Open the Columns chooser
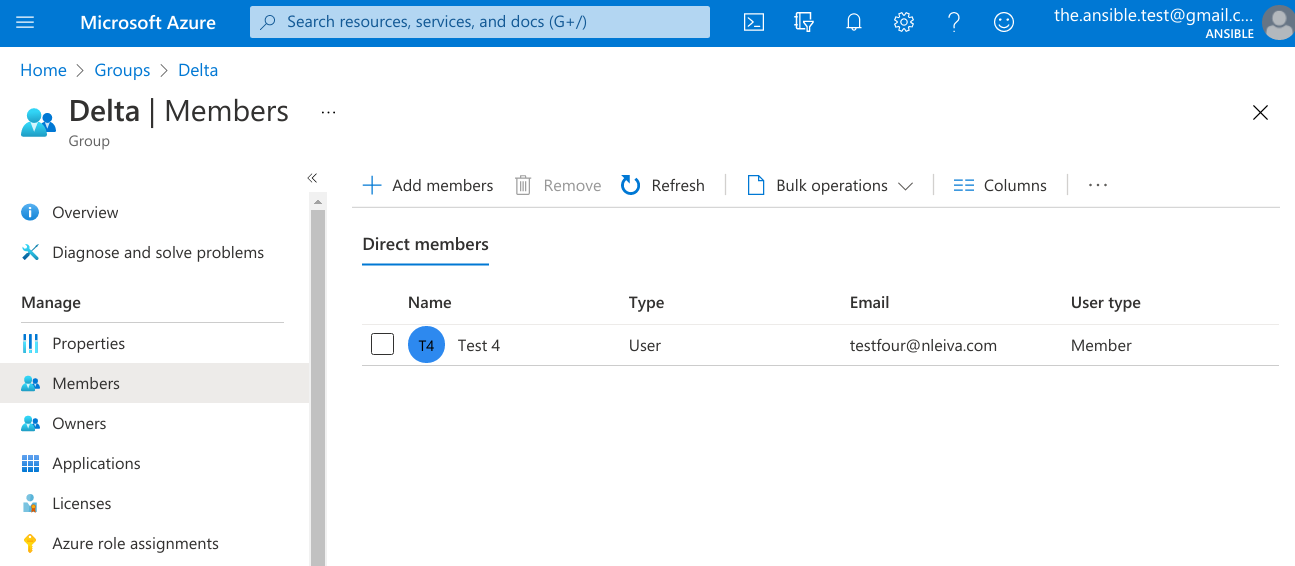This screenshot has width=1295, height=566. (1000, 185)
